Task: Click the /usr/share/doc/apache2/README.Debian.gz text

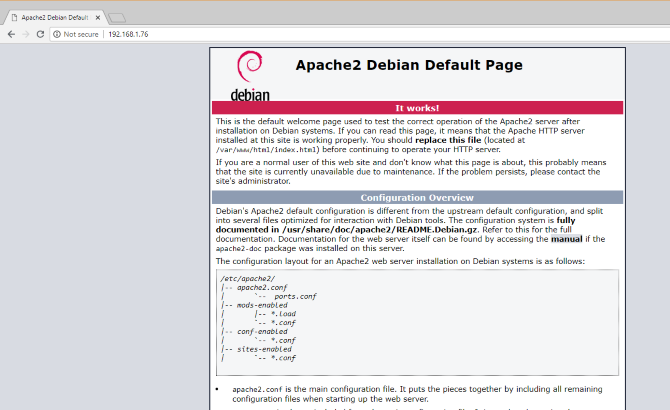Action: coord(379,230)
